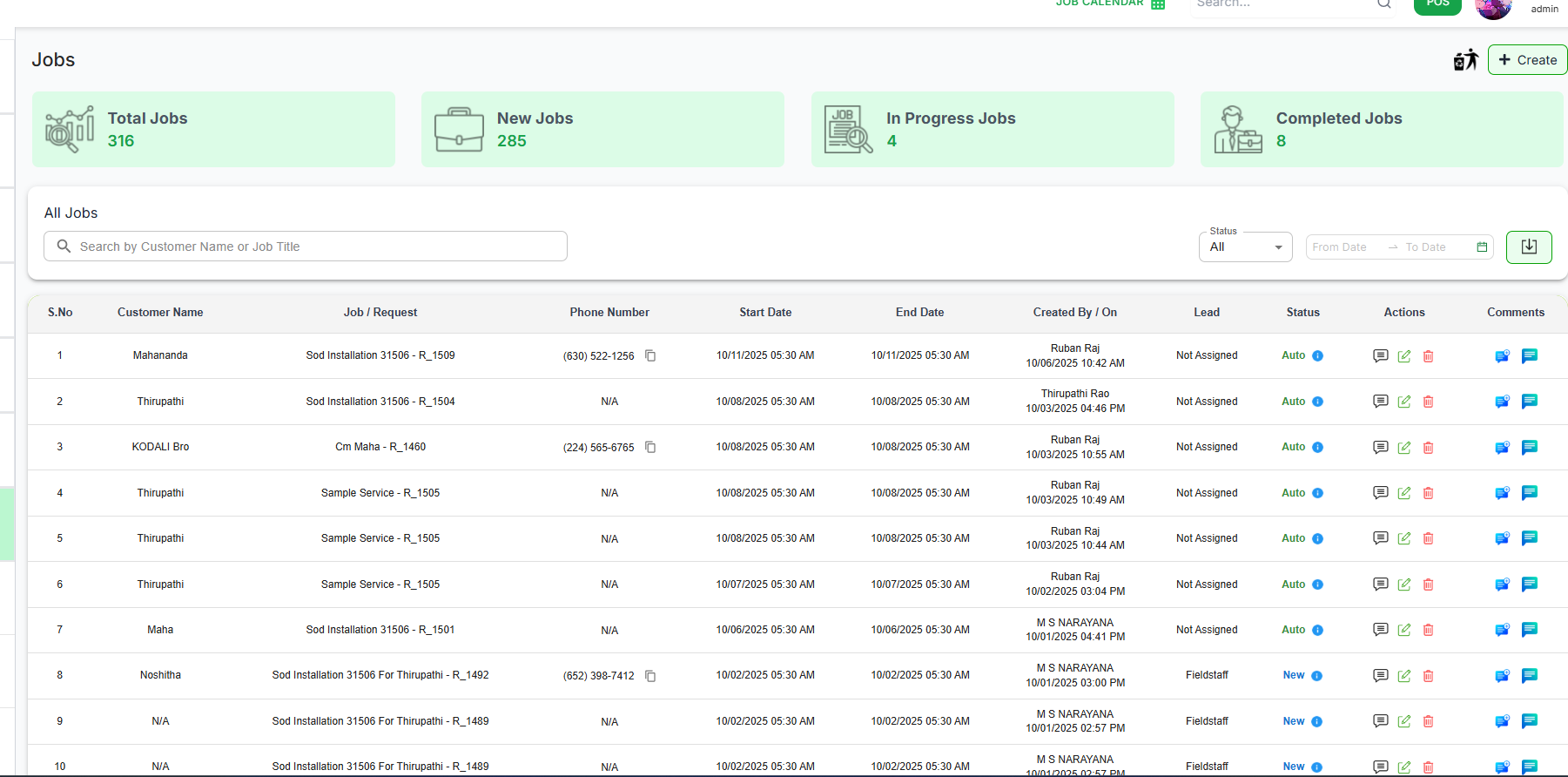Screen dimensions: 1568x777
Task: Click the JOB CALENDAR link
Action: click(x=1100, y=3)
